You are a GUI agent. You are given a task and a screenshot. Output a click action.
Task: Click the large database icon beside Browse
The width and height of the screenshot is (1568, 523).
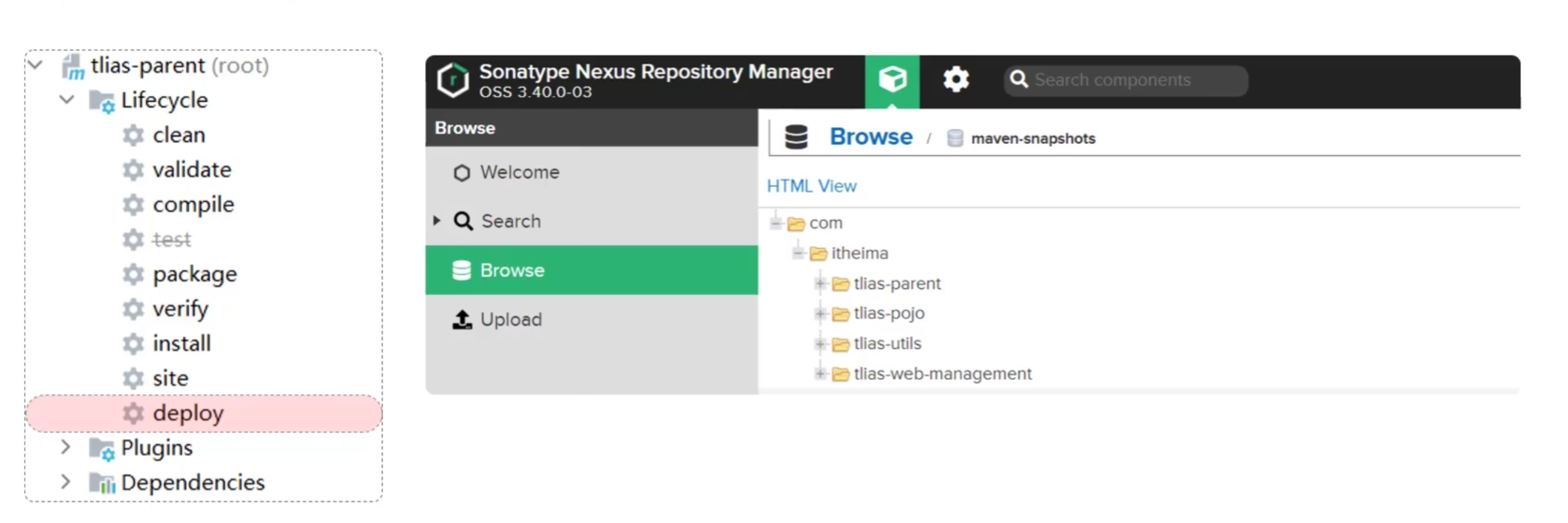pyautogui.click(x=796, y=137)
